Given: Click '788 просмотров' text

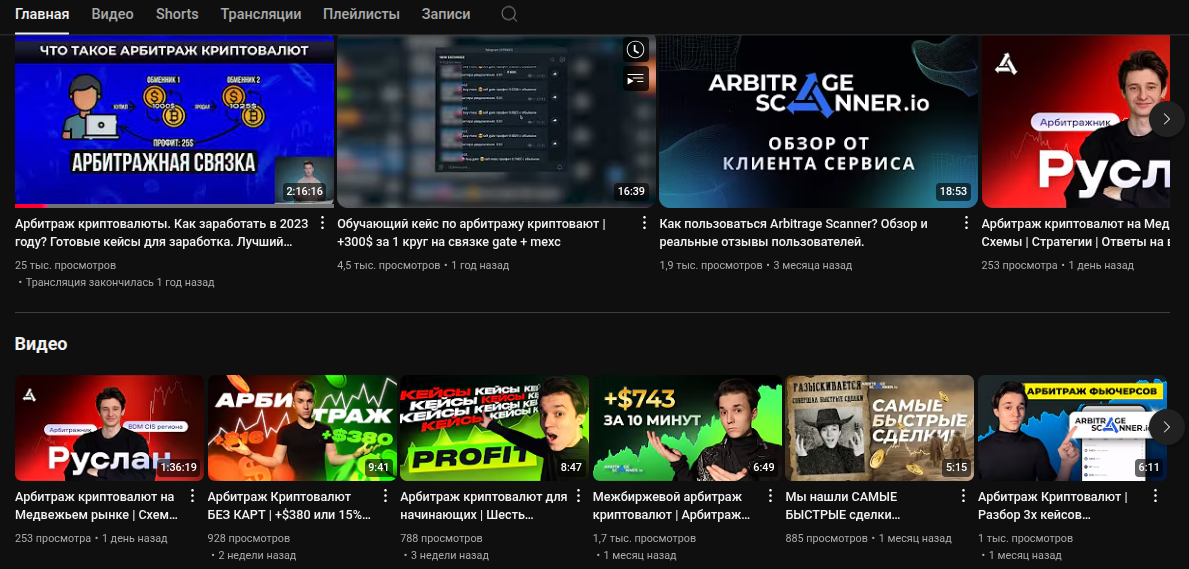Looking at the screenshot, I should coord(441,539).
